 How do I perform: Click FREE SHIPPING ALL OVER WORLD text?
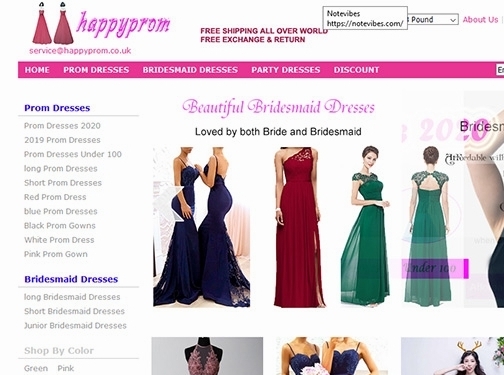pyautogui.click(x=264, y=31)
